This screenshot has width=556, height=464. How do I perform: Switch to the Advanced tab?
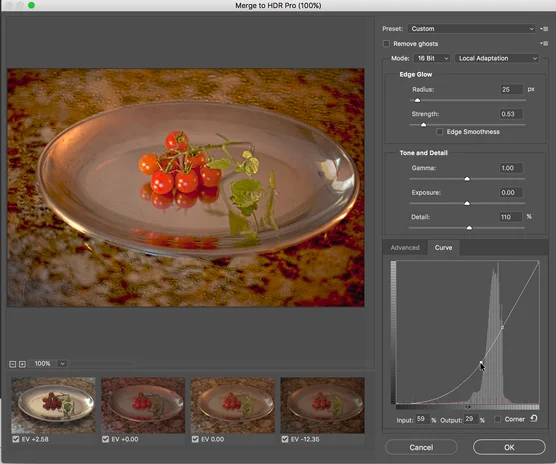tap(405, 247)
